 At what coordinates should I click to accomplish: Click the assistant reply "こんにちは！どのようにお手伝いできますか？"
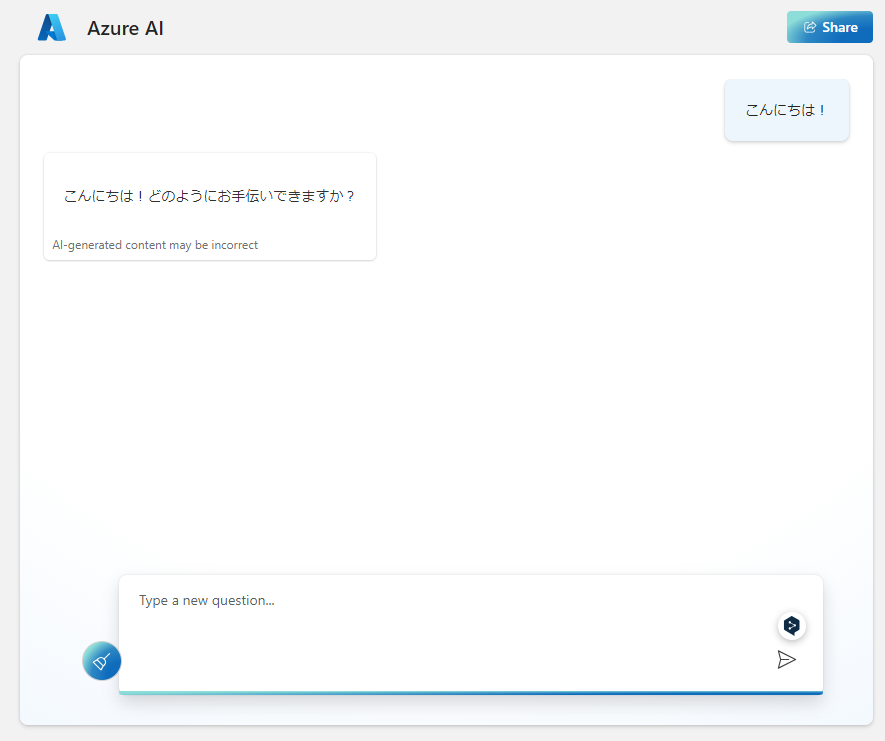pos(209,196)
